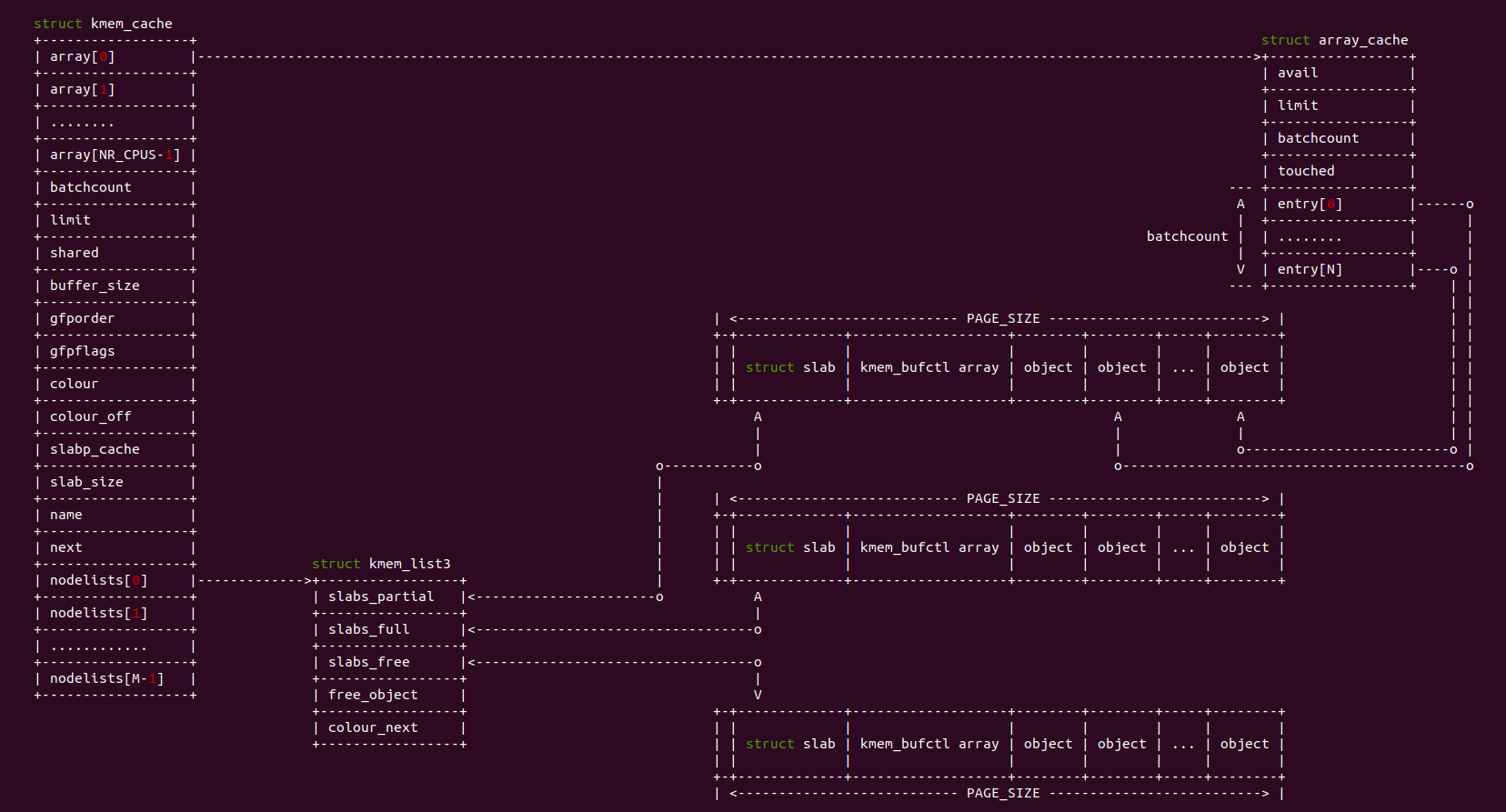The height and width of the screenshot is (812, 1506).
Task: Click the free_object field
Action: (373, 695)
